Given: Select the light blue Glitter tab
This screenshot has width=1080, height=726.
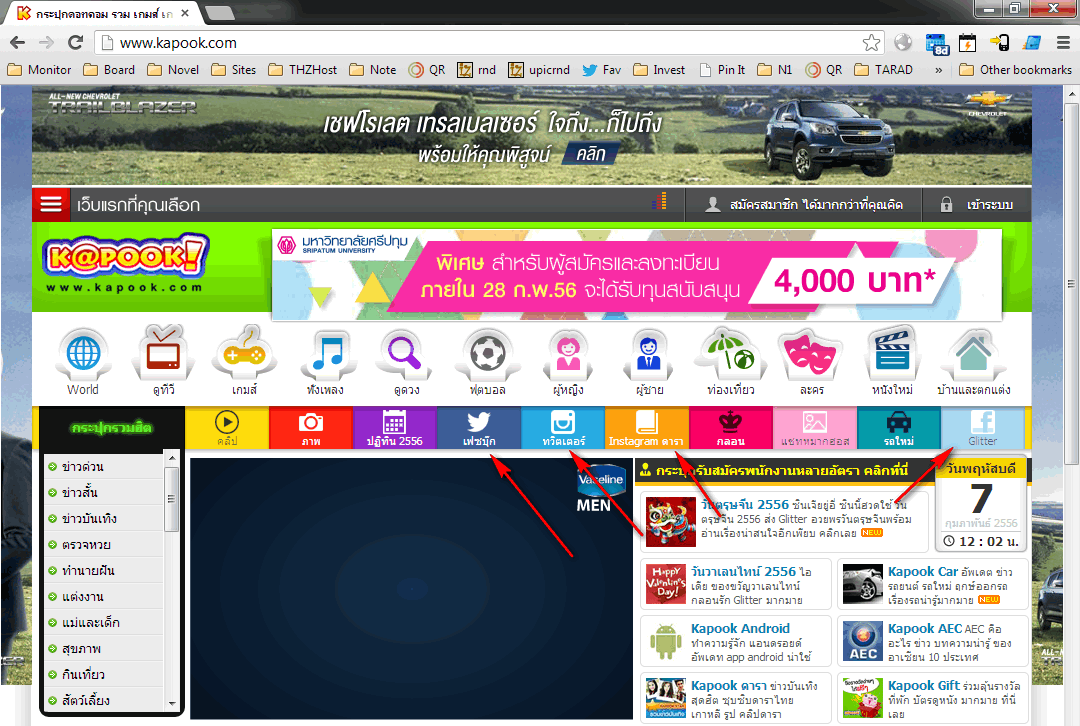Looking at the screenshot, I should coord(983,428).
